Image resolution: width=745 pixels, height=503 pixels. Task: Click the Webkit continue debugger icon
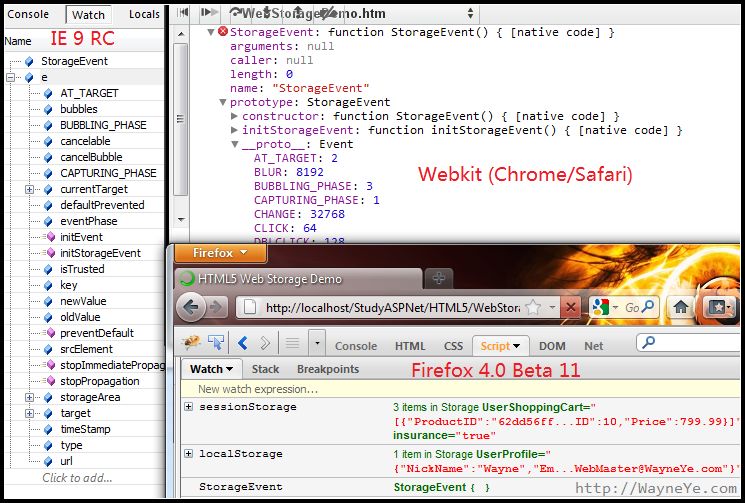coord(209,13)
